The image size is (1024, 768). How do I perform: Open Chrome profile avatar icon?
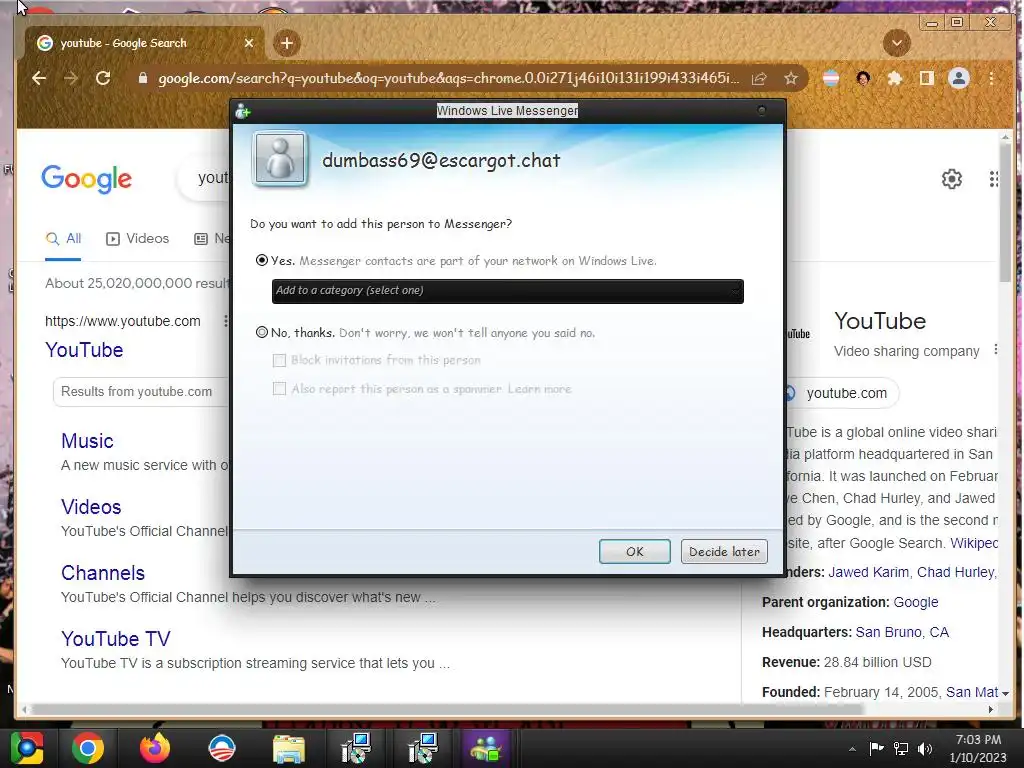click(x=959, y=78)
